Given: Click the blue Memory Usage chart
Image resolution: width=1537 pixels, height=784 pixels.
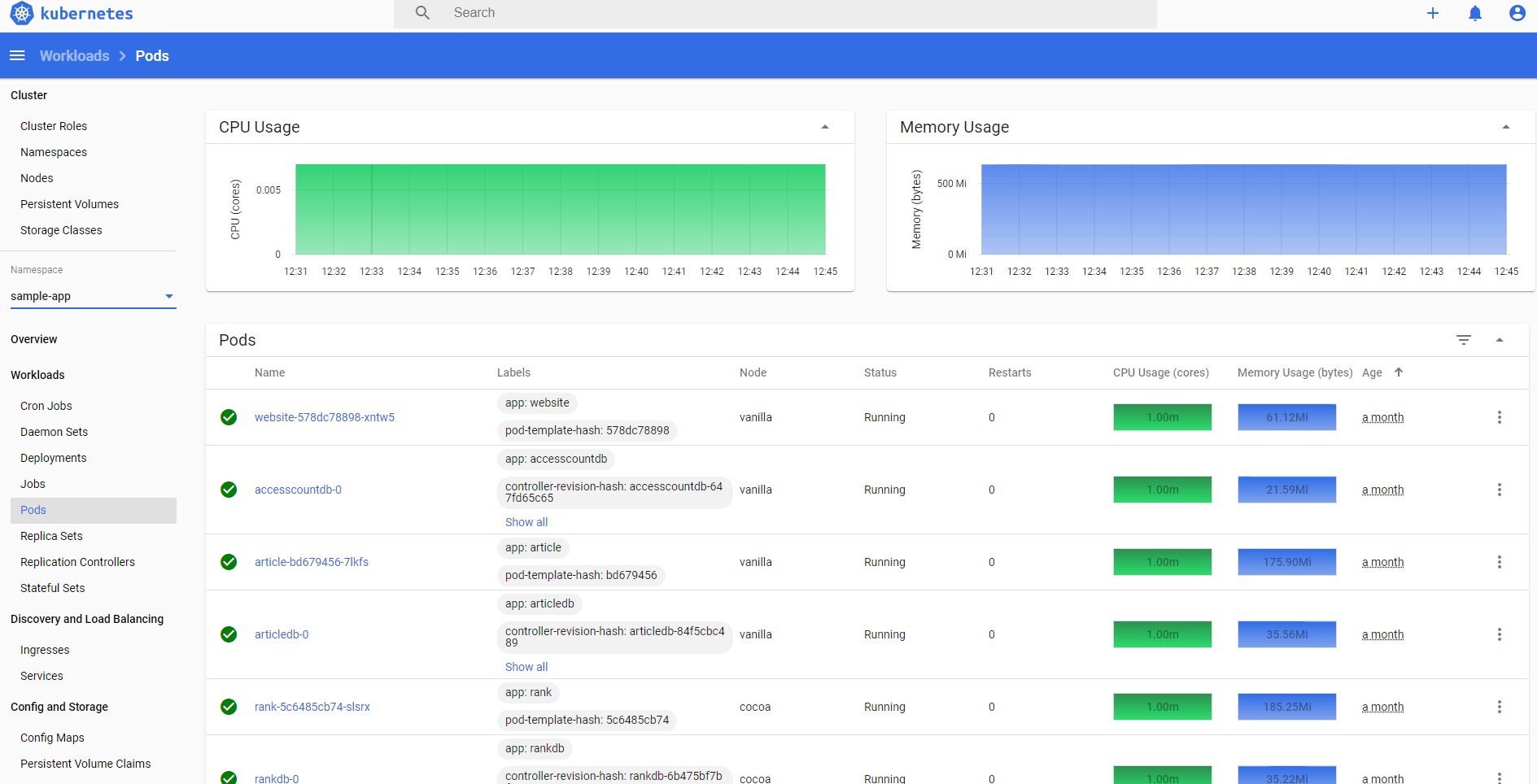Looking at the screenshot, I should point(1244,209).
